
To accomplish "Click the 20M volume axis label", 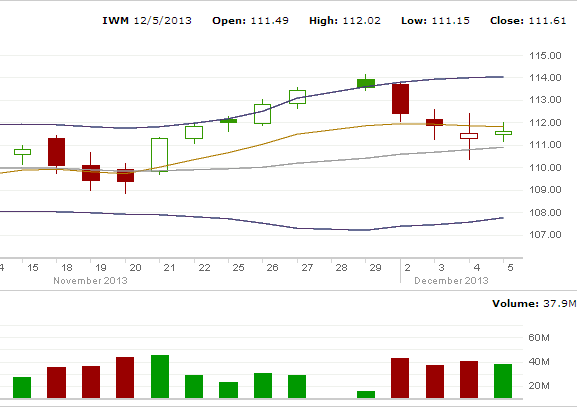I will pos(539,386).
